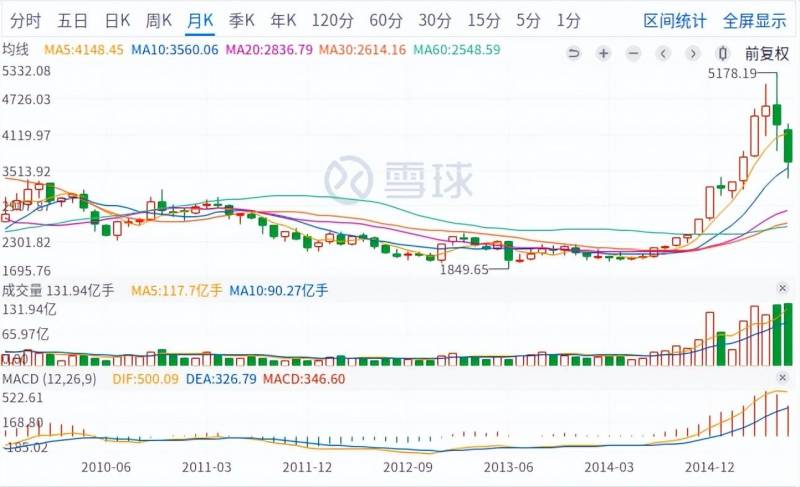Click the 522.61 MACD axis label
800x487 pixels.
click(23, 398)
